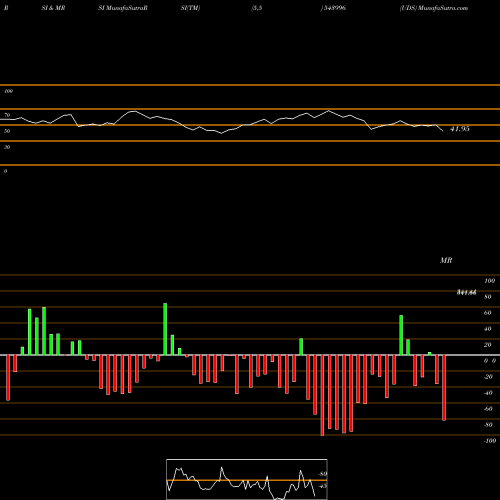Click the last red bar in MR histogram
Screen dimensions: 500x500
point(444,388)
